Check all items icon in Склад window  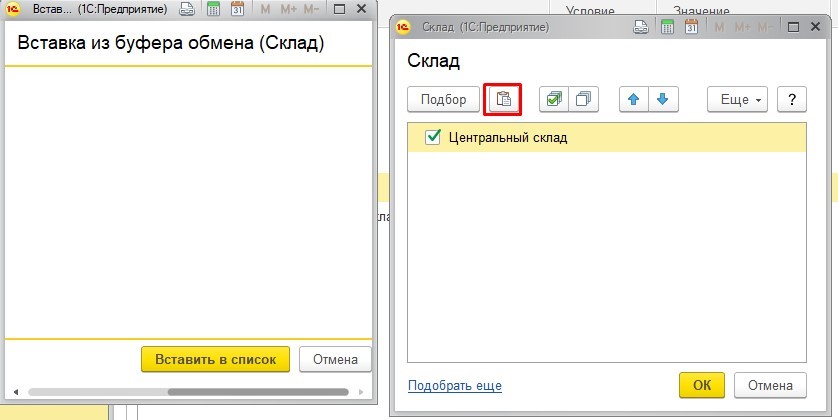pos(554,99)
